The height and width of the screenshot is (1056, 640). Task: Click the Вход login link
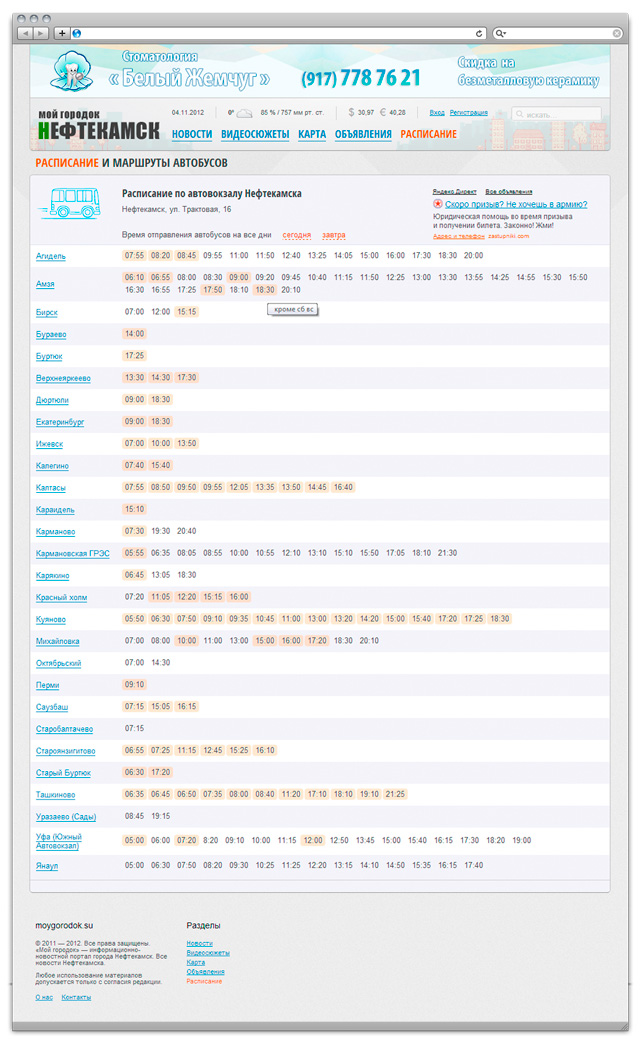click(437, 113)
